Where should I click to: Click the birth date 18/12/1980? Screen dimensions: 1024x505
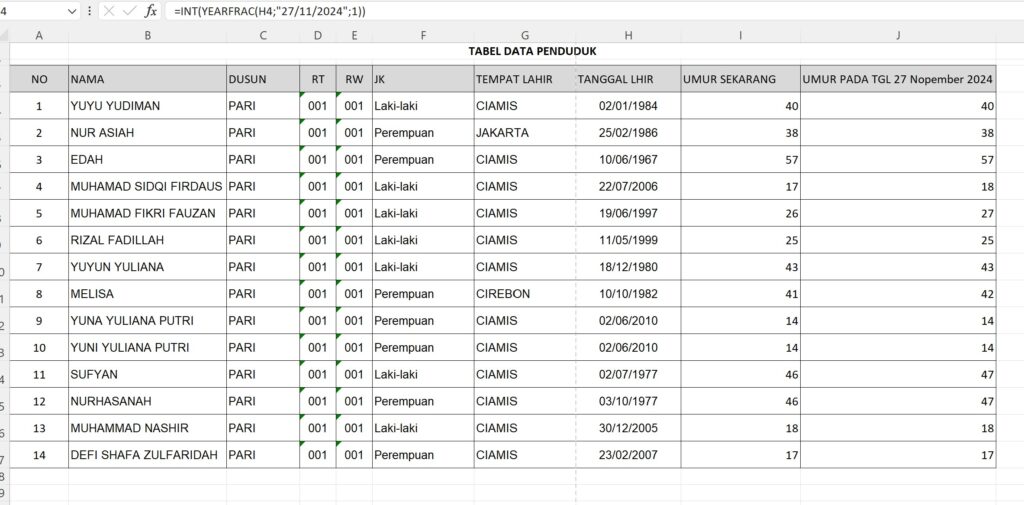628,267
